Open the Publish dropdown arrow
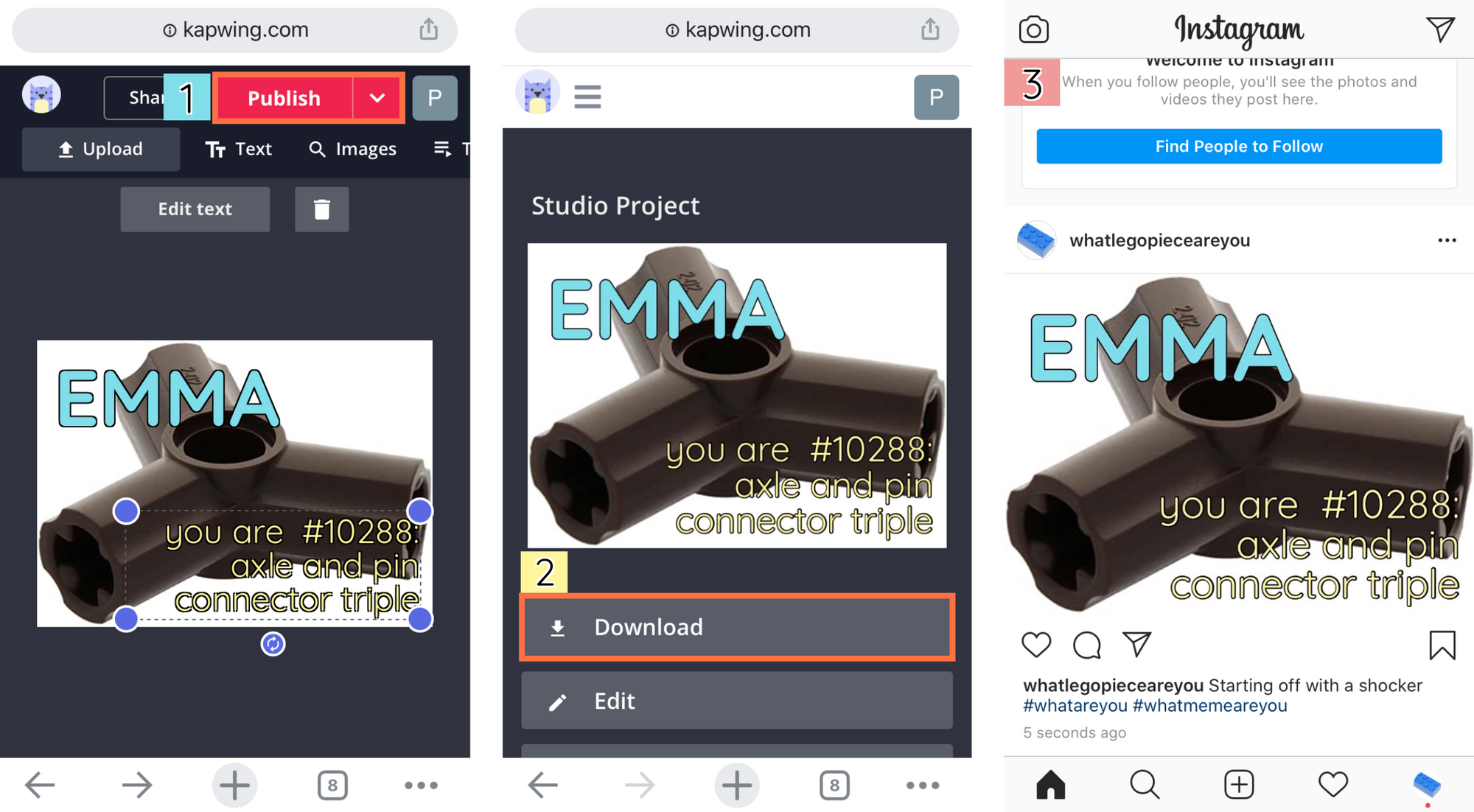The image size is (1474, 812). coord(377,98)
